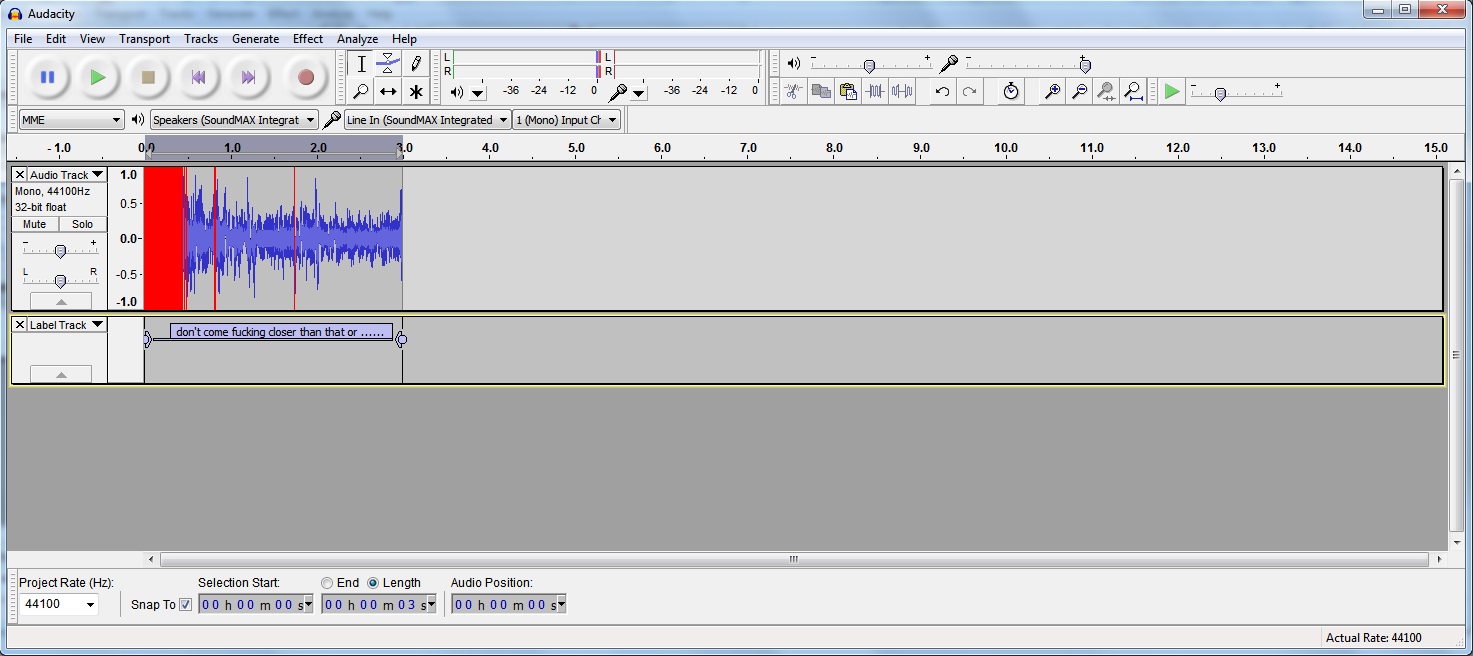Select the Envelope tool
This screenshot has width=1473, height=656.
pos(388,64)
